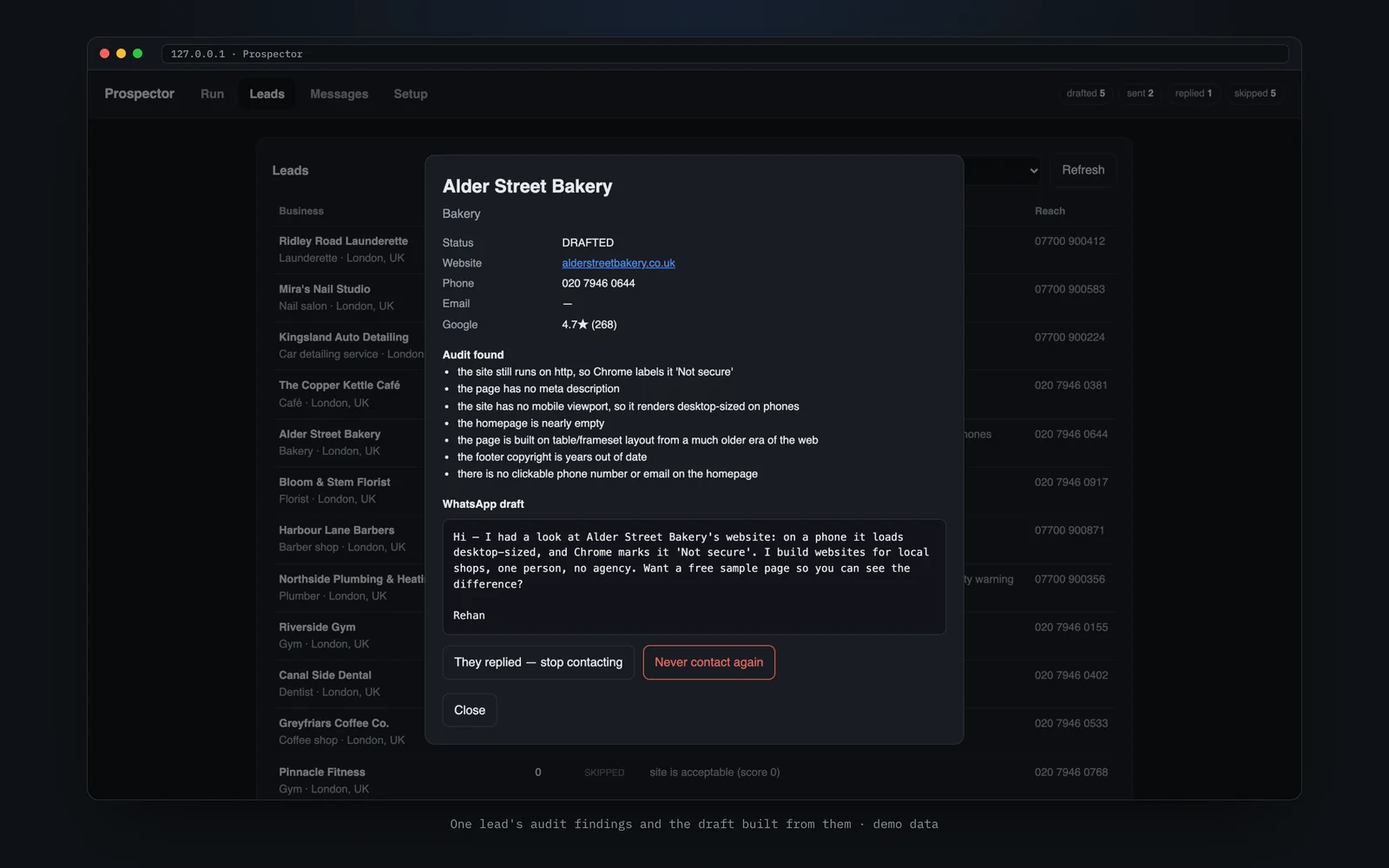Viewport: 1389px width, 868px height.
Task: Click the yellow minimize dot
Action: pos(121,54)
